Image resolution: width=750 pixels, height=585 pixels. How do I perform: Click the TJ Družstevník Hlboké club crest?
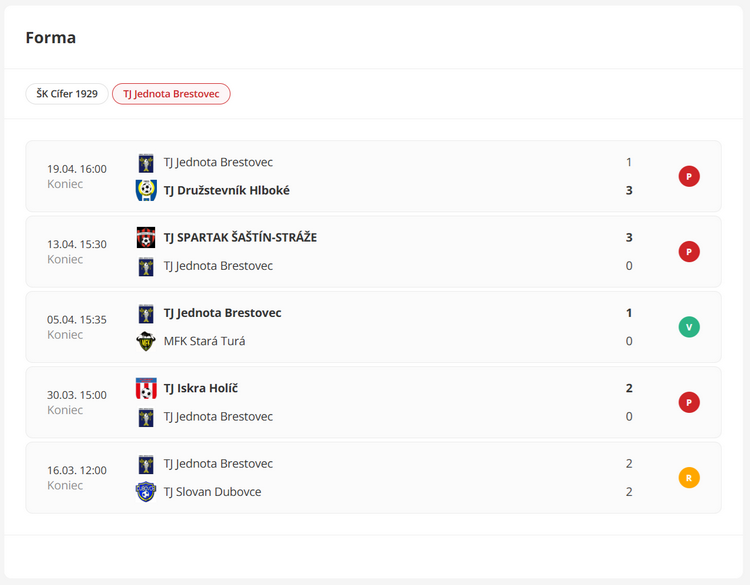point(146,190)
